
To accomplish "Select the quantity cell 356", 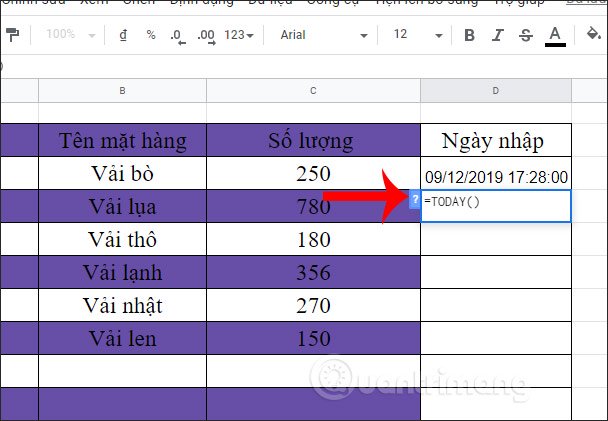I will (313, 272).
